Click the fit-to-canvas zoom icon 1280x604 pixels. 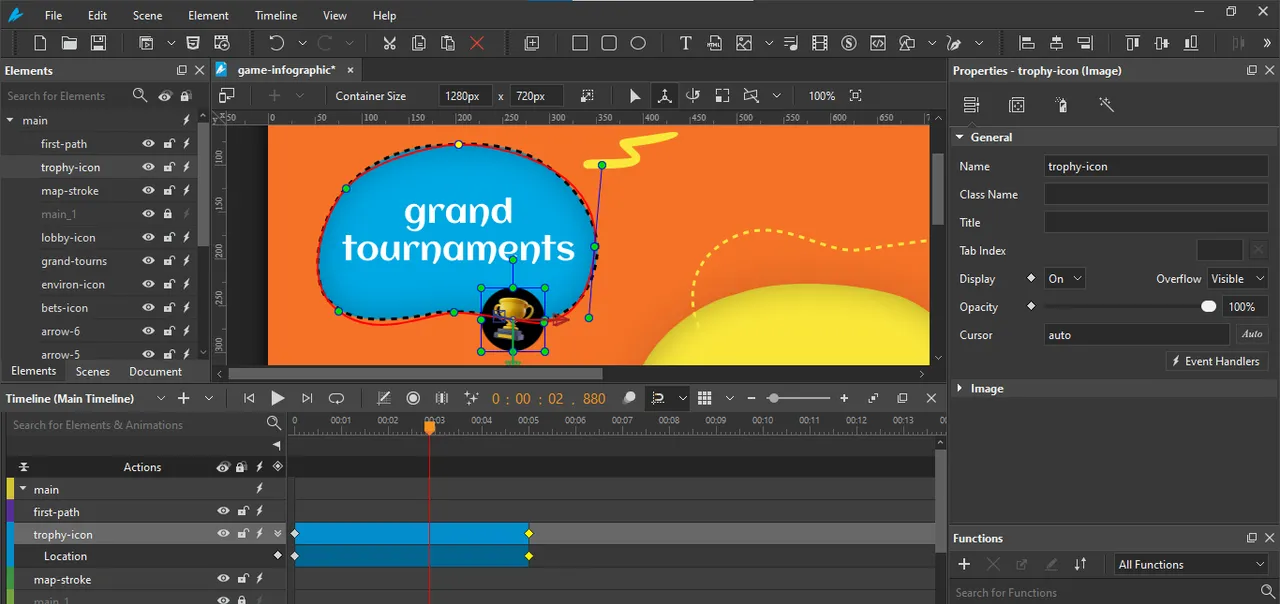[x=855, y=96]
